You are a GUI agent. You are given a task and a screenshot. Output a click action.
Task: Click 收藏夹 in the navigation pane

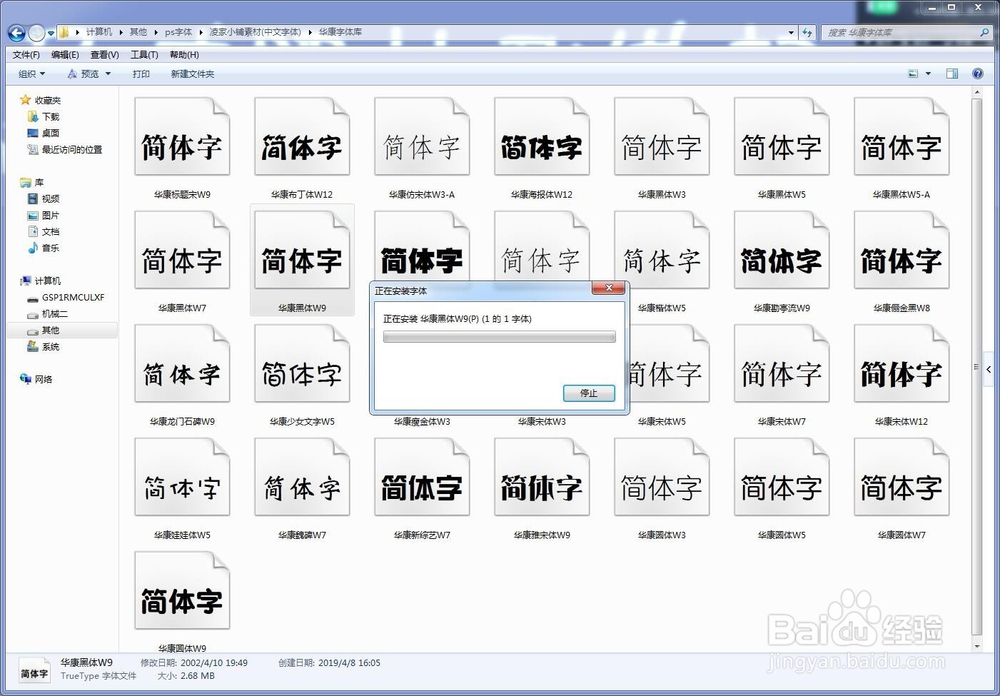pos(48,100)
